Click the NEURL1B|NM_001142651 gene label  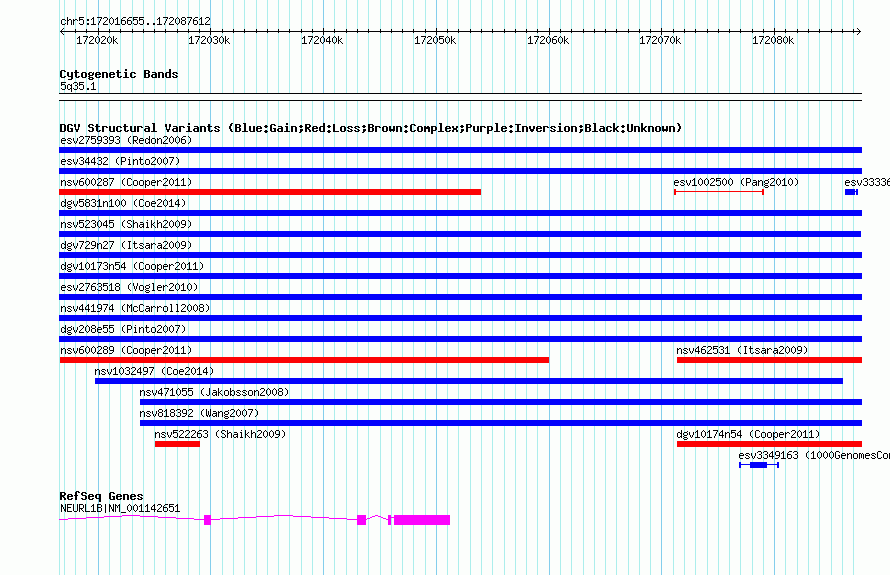pyautogui.click(x=120, y=509)
